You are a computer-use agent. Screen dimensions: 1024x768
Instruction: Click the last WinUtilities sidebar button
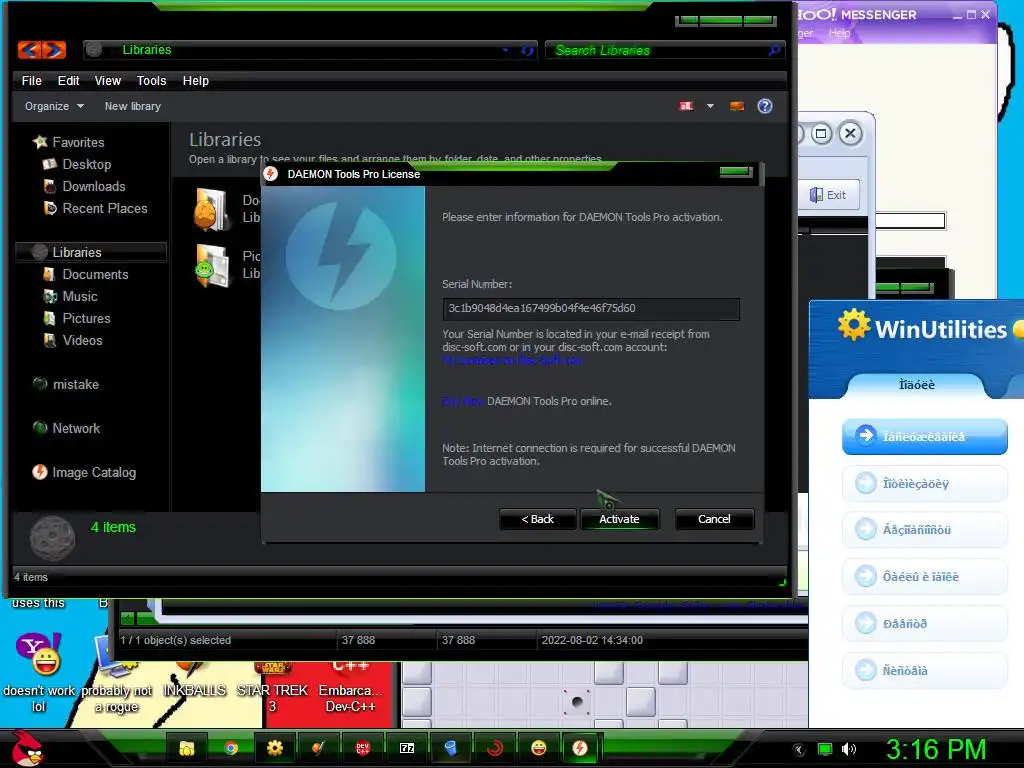coord(924,671)
